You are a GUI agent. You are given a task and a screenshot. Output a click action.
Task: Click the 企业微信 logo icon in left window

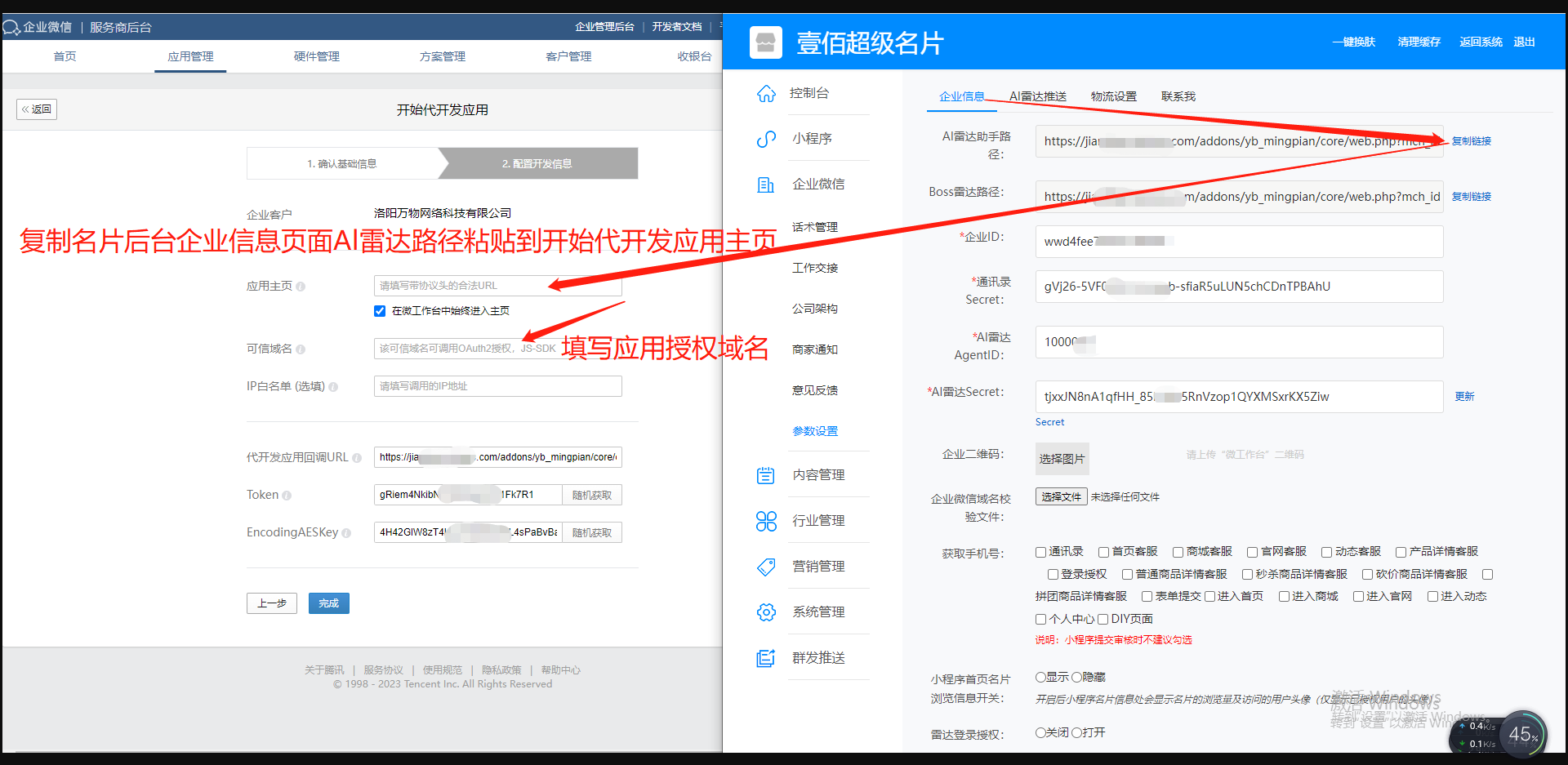point(11,28)
